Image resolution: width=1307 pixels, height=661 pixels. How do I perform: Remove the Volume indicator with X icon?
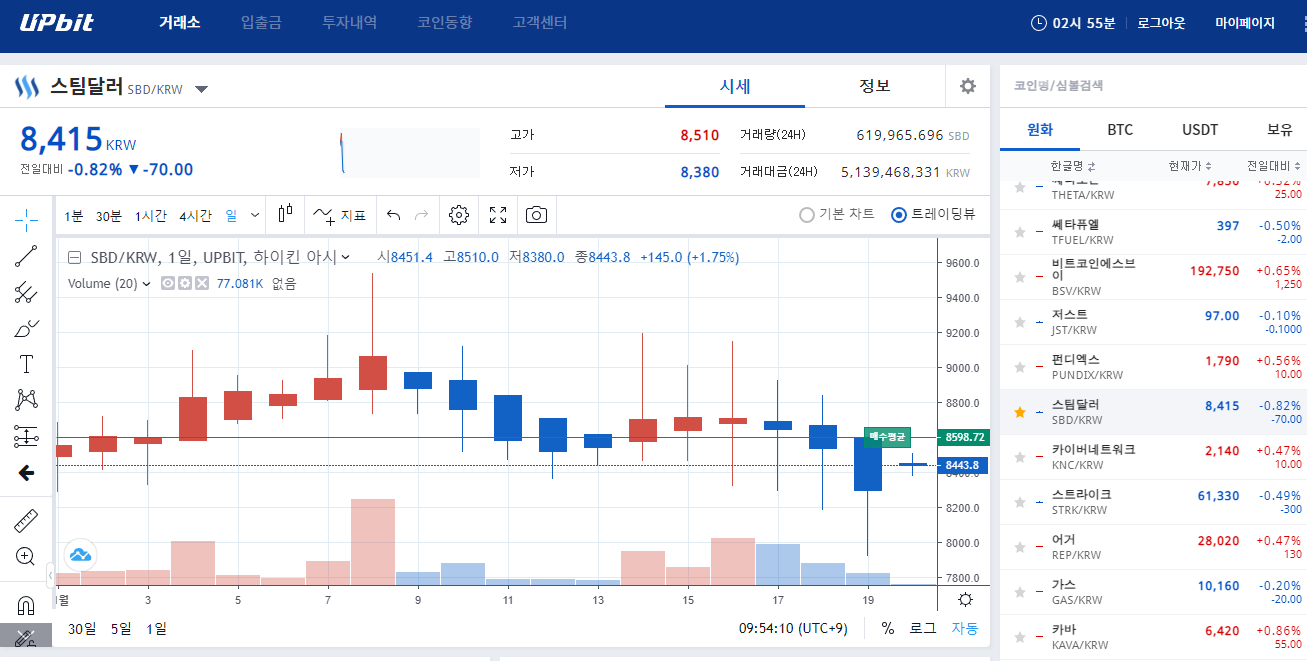(202, 284)
